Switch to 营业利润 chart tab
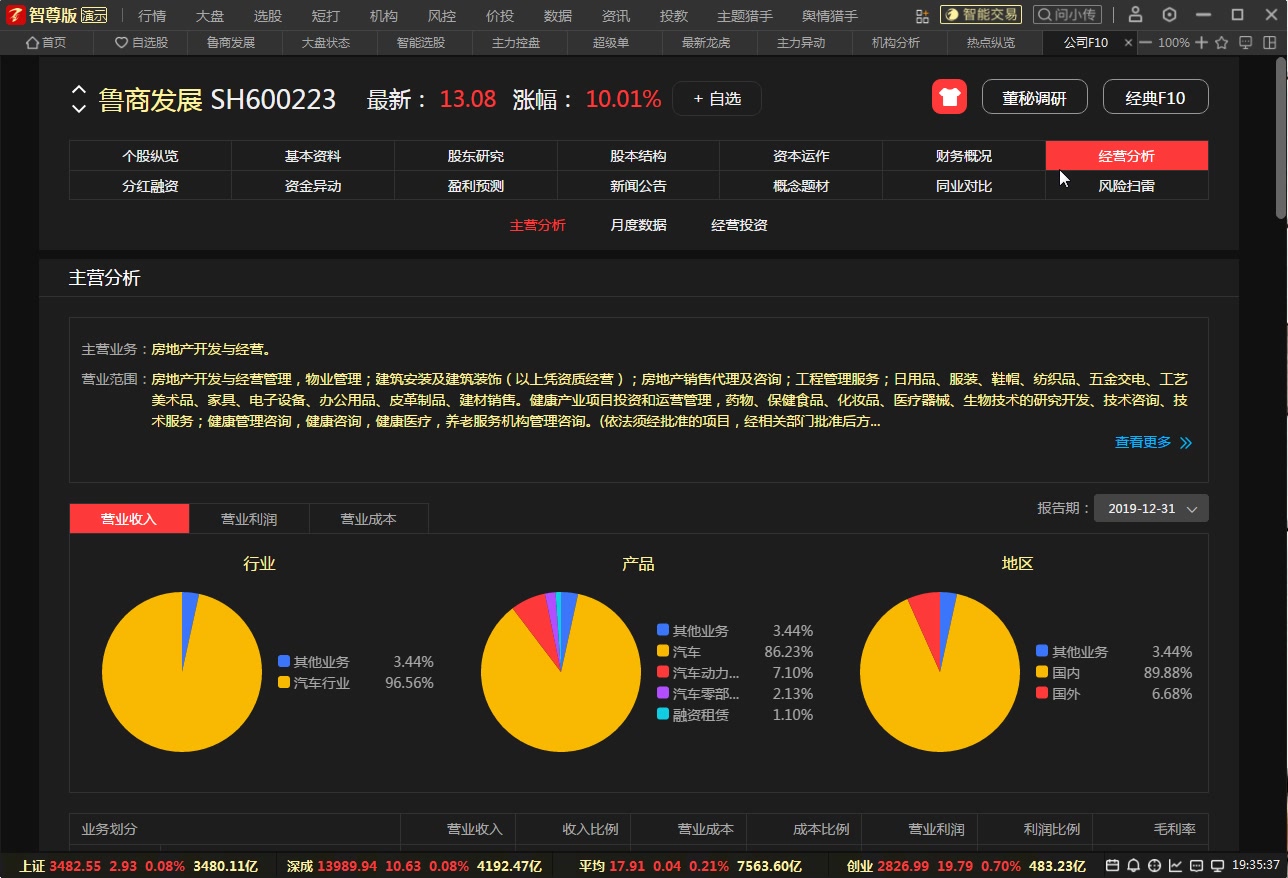Image resolution: width=1288 pixels, height=878 pixels. (249, 519)
